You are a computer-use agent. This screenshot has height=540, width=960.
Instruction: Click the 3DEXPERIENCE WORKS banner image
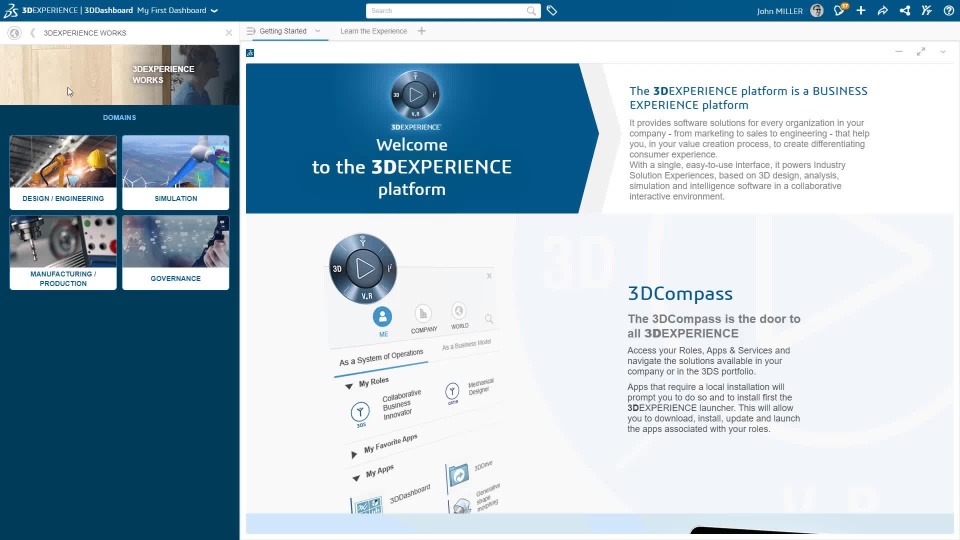tap(119, 75)
